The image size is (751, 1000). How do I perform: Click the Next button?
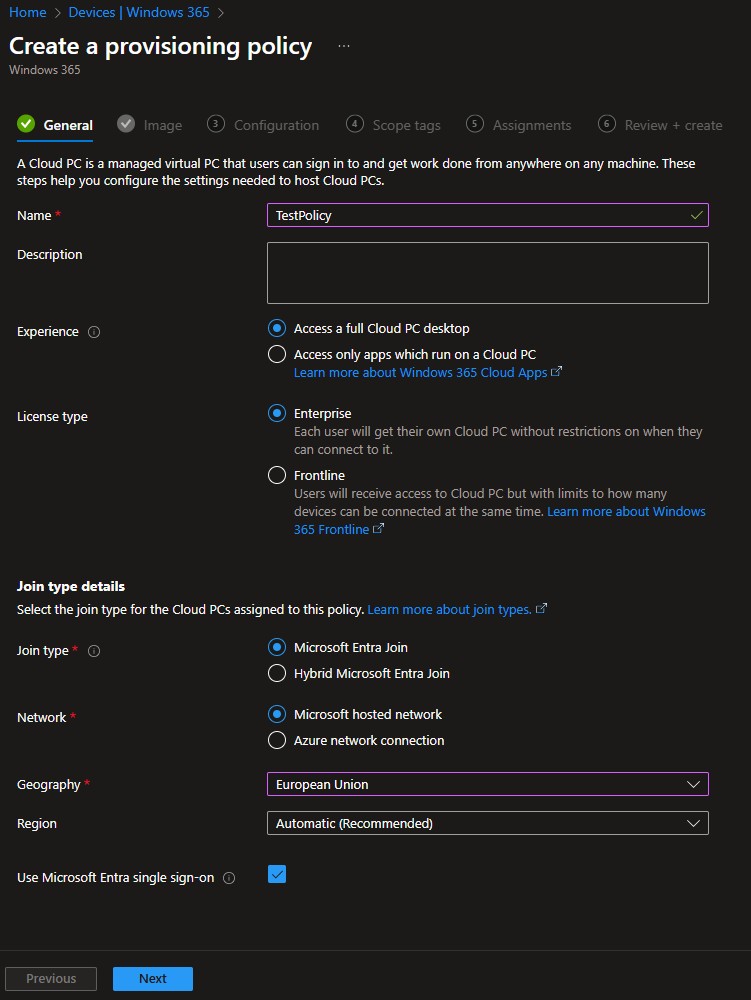click(x=152, y=978)
